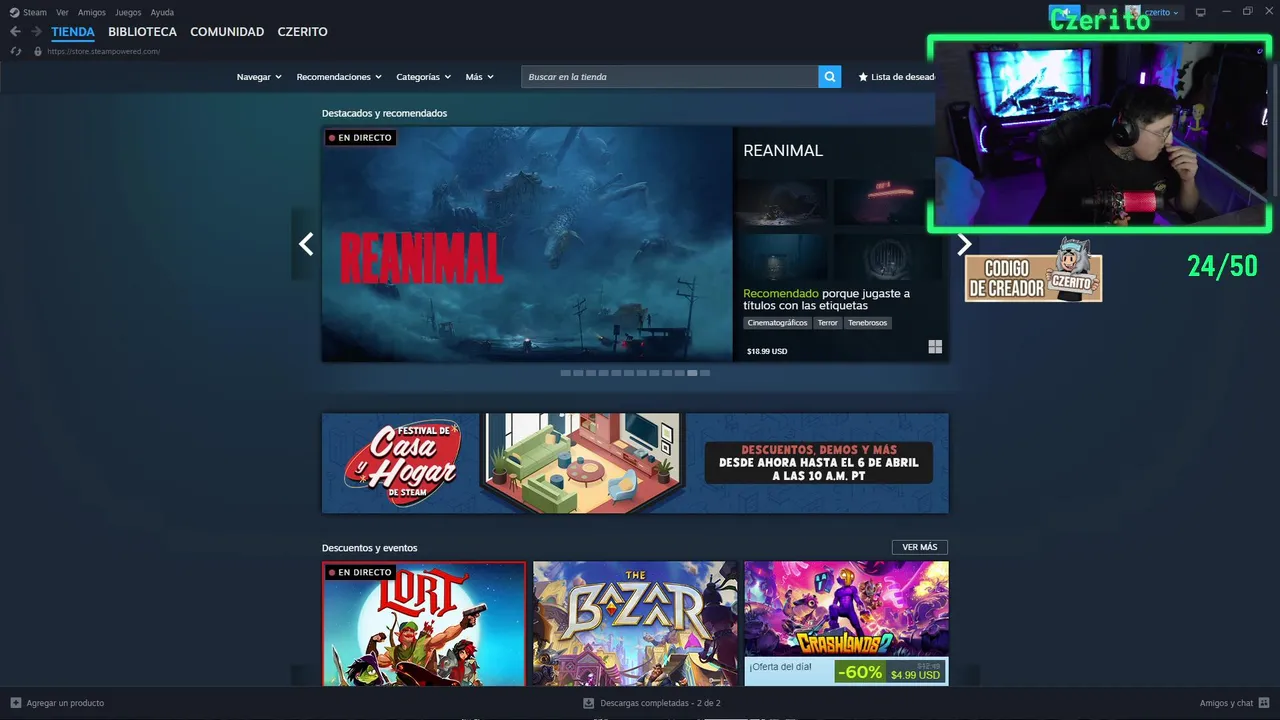
Task: Click the REANIMAL title text in side panel
Action: click(783, 150)
